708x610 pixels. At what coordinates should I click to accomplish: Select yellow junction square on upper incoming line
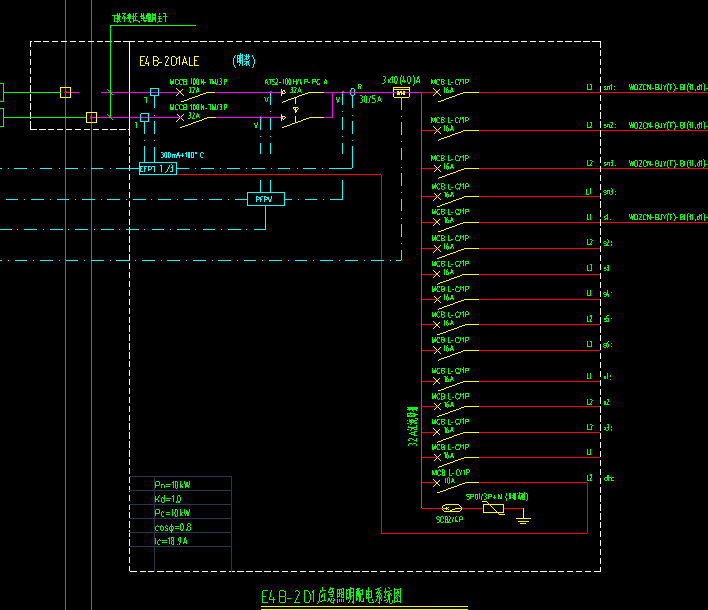click(65, 93)
